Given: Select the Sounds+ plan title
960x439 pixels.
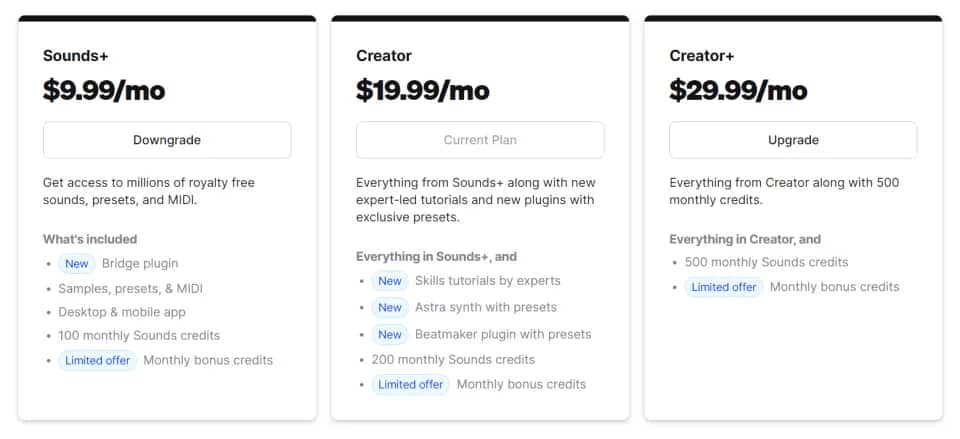Looking at the screenshot, I should [75, 56].
